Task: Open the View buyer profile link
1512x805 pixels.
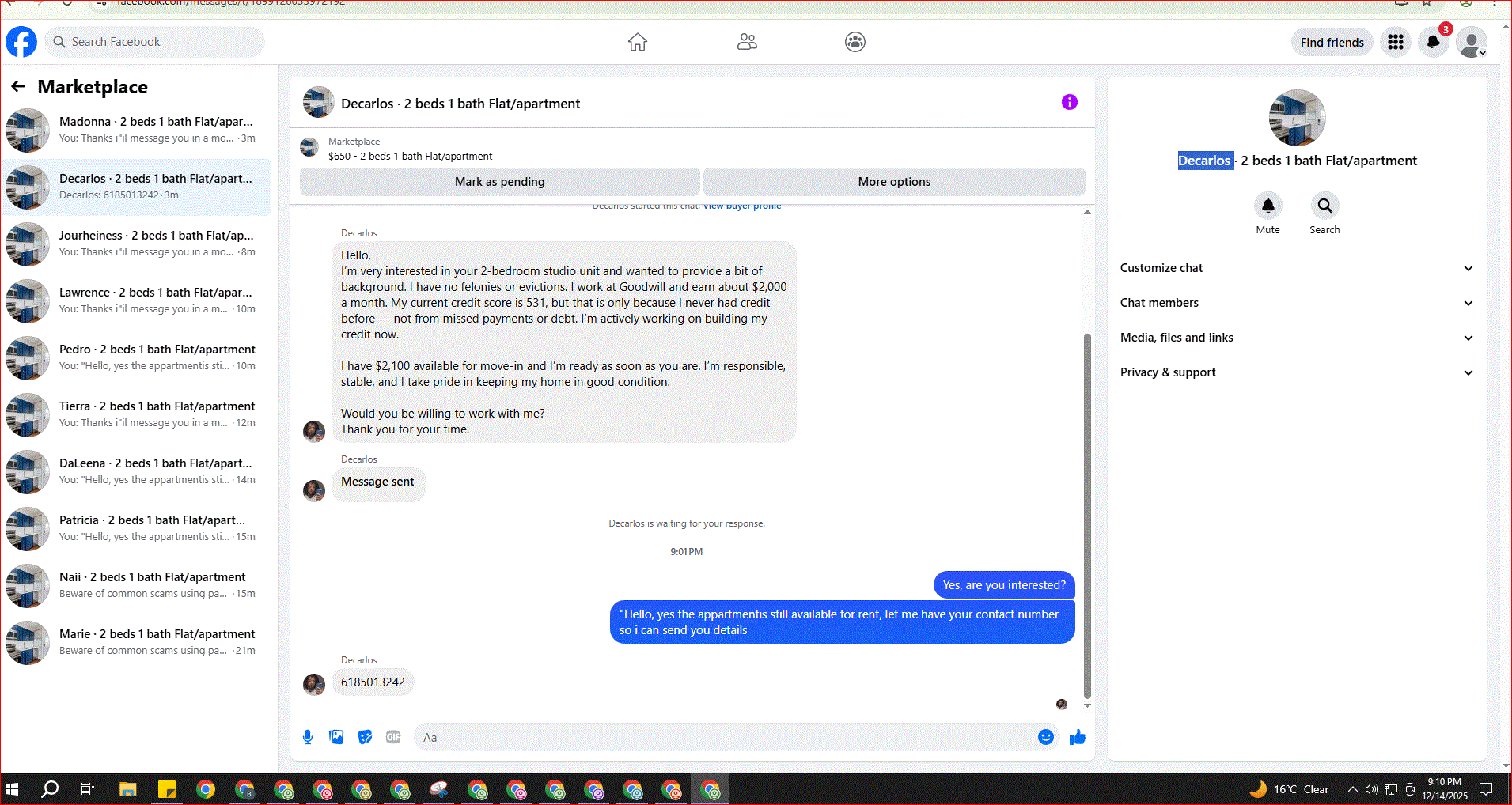Action: pos(742,206)
